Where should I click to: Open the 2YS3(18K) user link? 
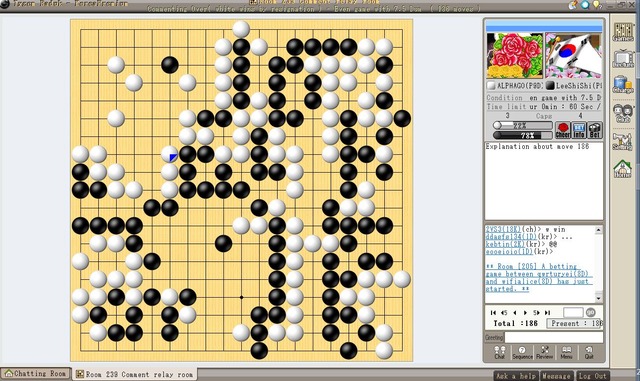click(503, 229)
